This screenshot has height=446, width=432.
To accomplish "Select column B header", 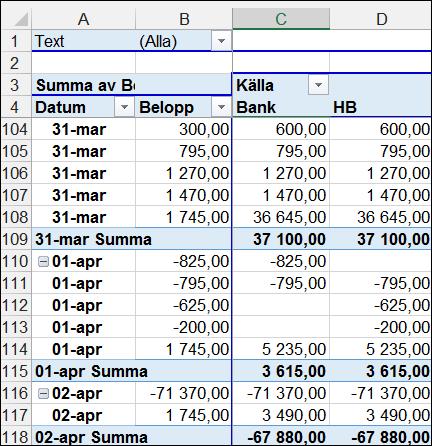I will [x=184, y=19].
